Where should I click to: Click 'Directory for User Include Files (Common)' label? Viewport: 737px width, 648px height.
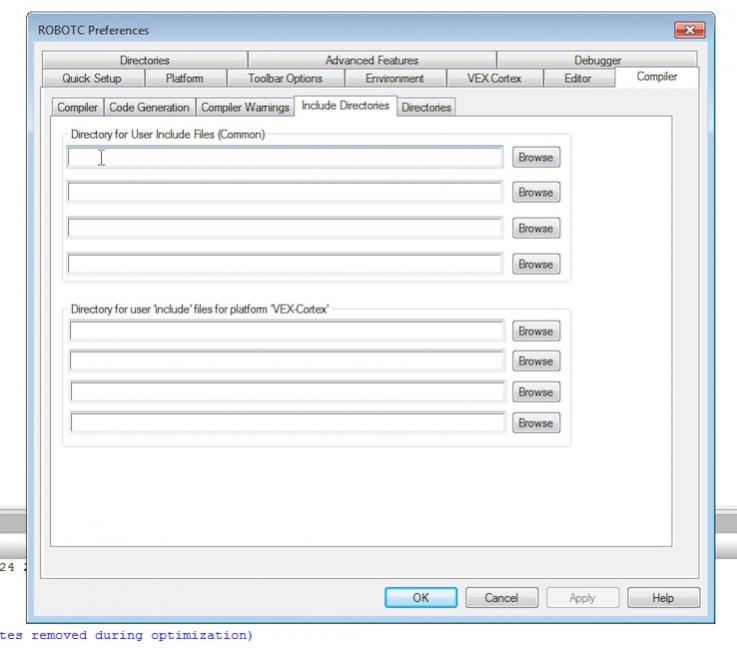tap(168, 134)
